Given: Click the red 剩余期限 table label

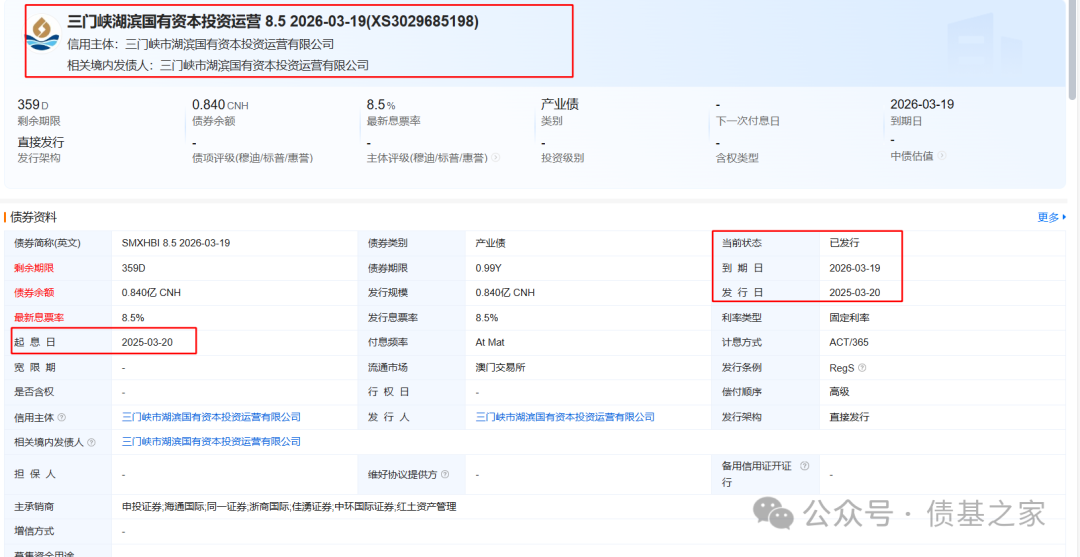Looking at the screenshot, I should (34, 268).
